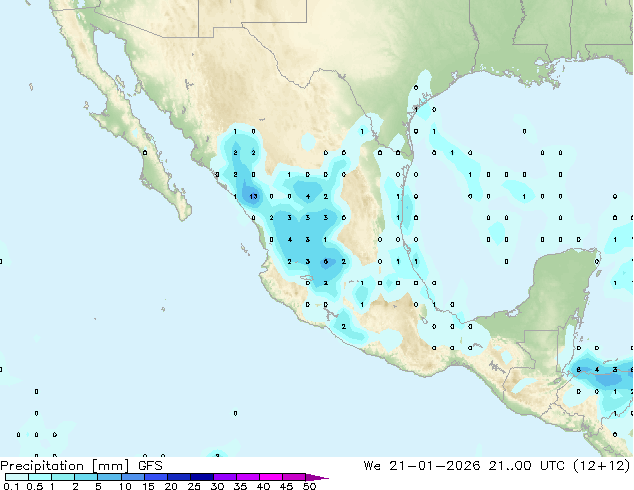The image size is (634, 490).
Task: Click the '(12+12)' forecast offset text
Action: pyautogui.click(x=602, y=466)
